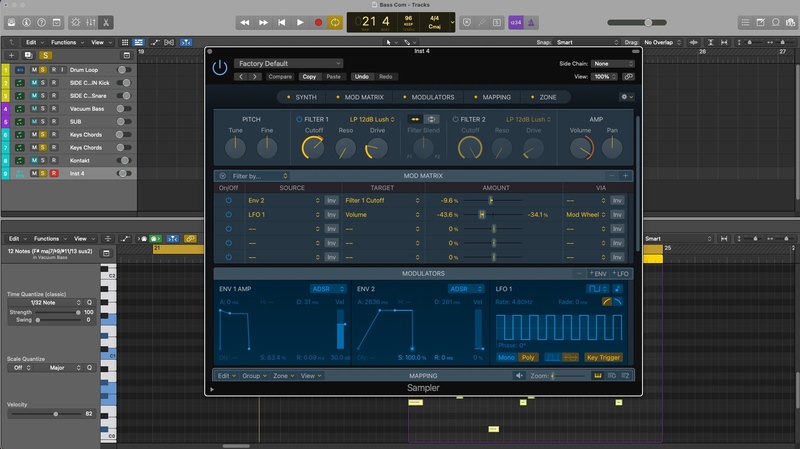The height and width of the screenshot is (449, 800).
Task: Open the Factory Default preset dropdown
Action: 288,63
